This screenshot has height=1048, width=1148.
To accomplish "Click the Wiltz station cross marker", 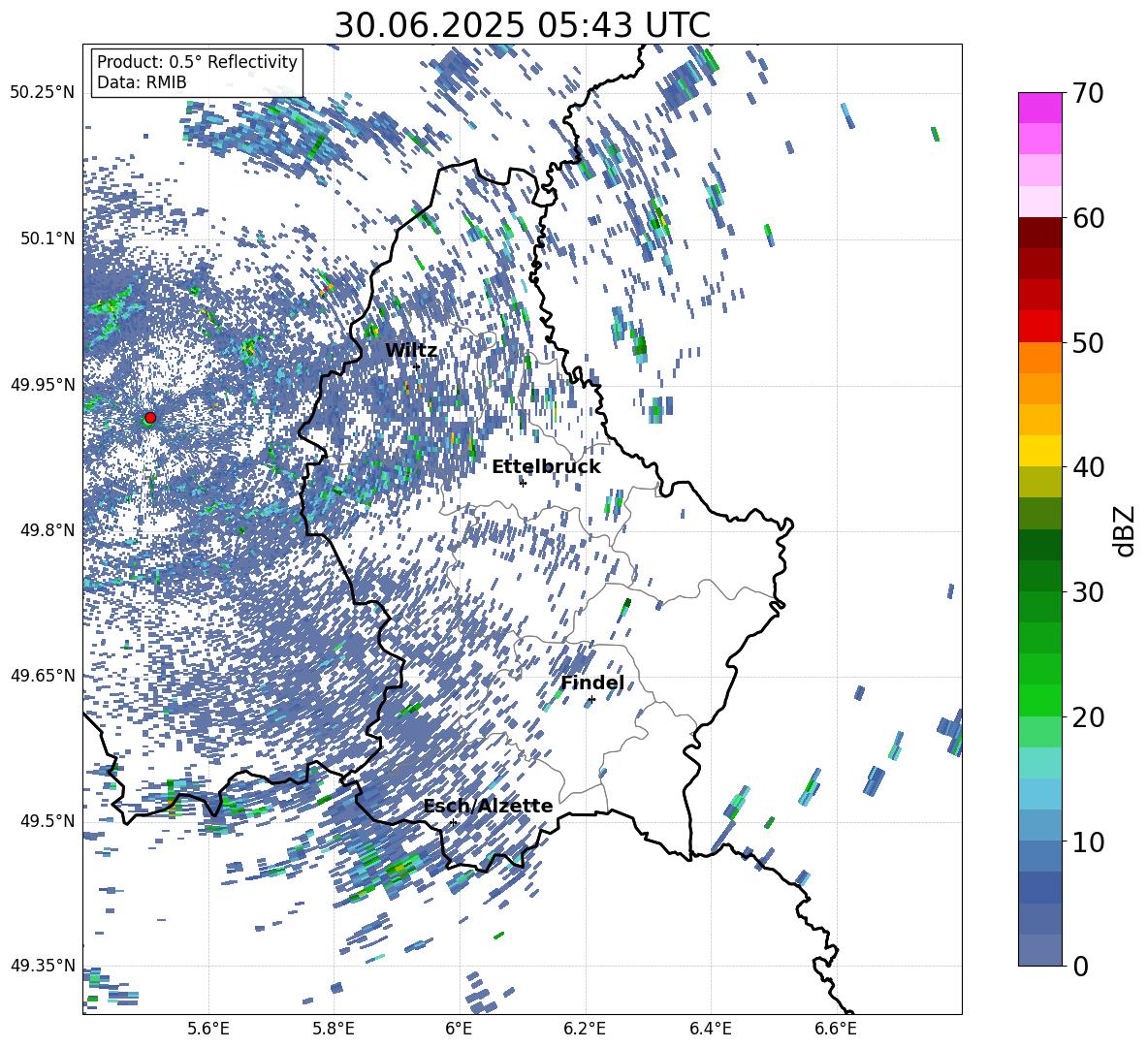I will [x=417, y=366].
